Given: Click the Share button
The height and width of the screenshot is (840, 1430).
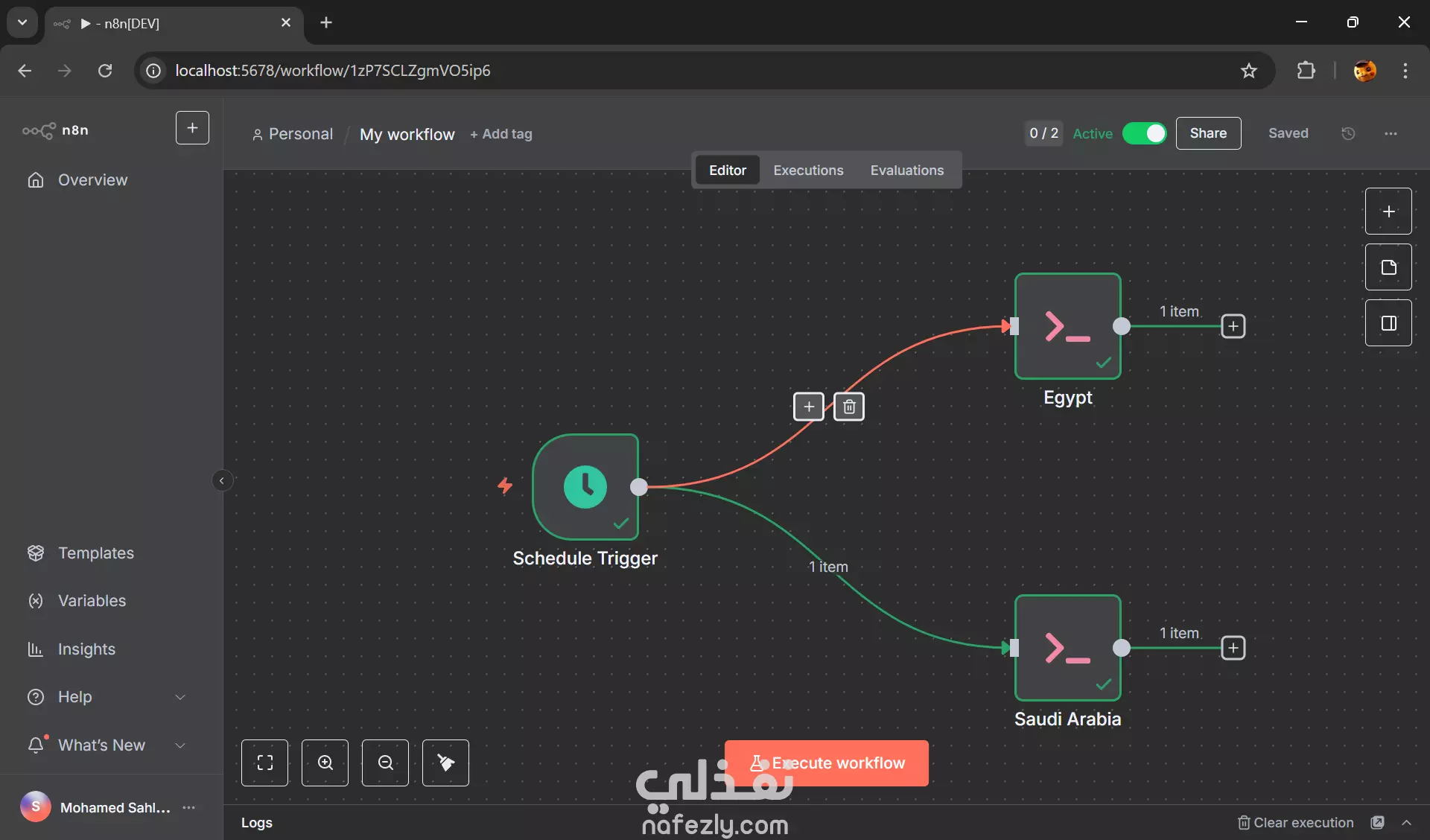Looking at the screenshot, I should coord(1208,133).
